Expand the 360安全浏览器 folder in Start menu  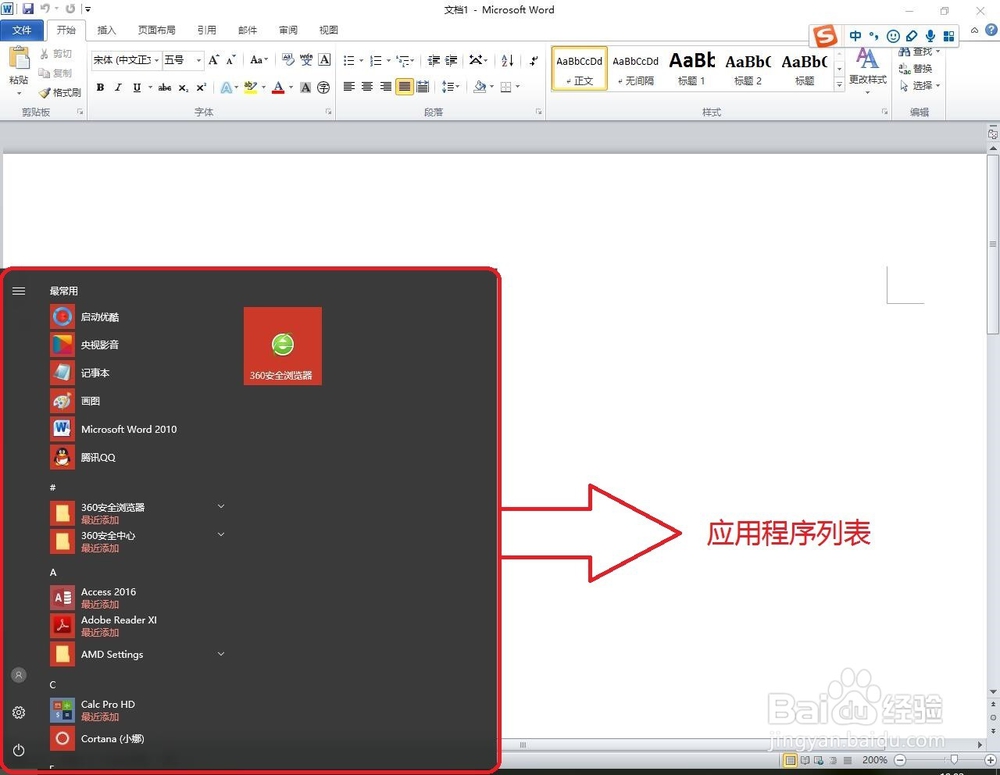point(221,506)
